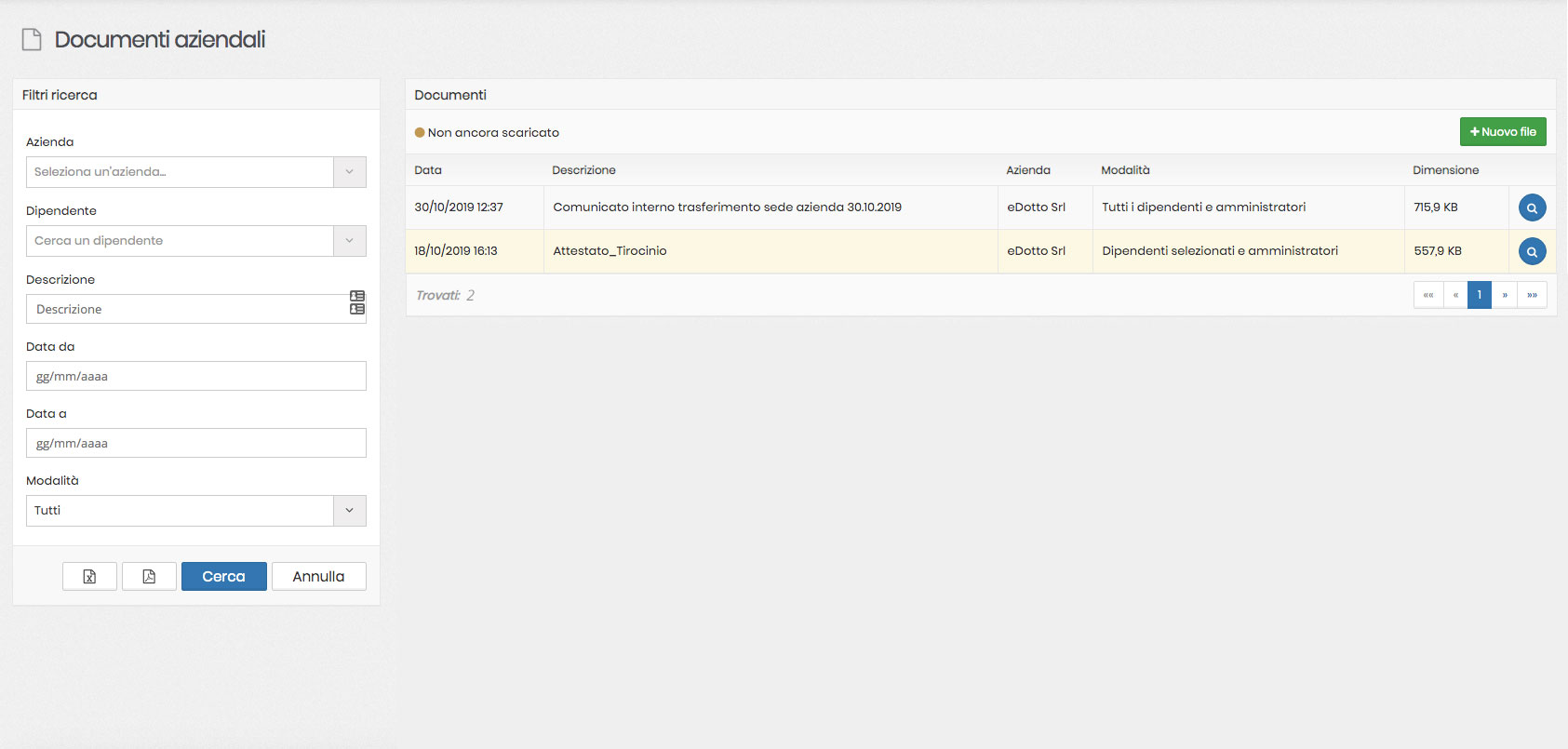Expand the Modalità dropdown showing Tutti

coord(349,511)
